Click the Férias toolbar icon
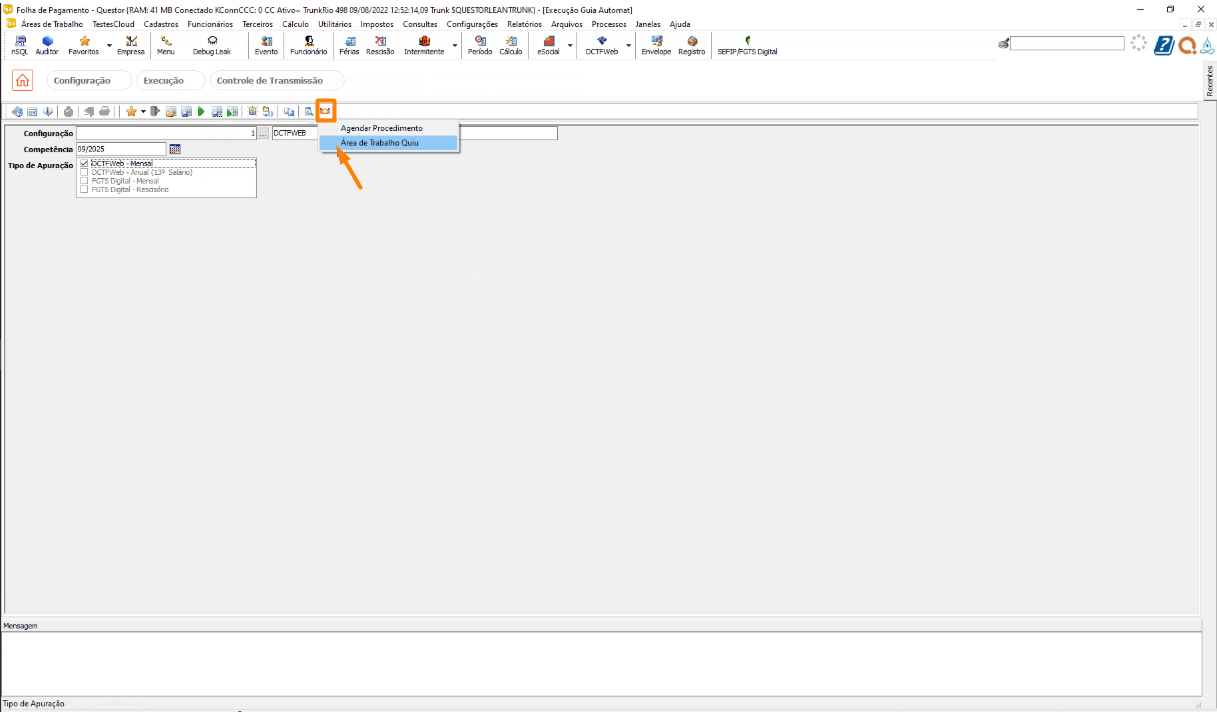This screenshot has width=1217, height=712. (349, 45)
